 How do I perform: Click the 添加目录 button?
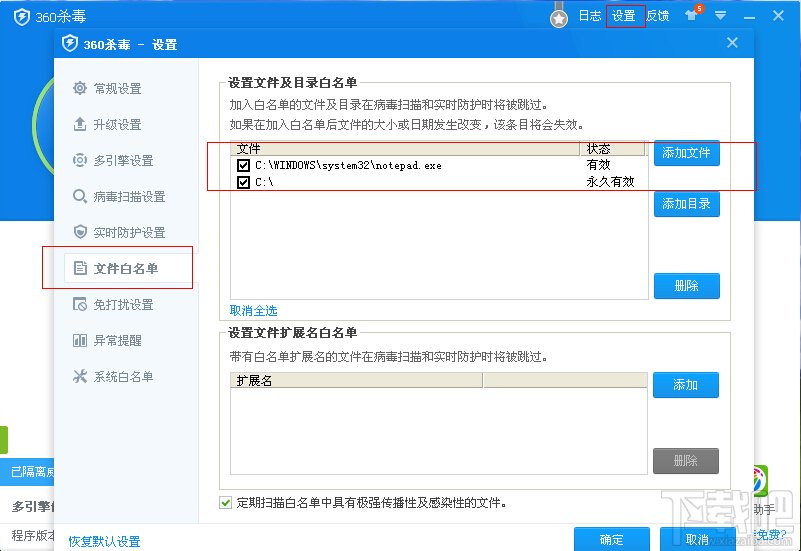[x=687, y=204]
